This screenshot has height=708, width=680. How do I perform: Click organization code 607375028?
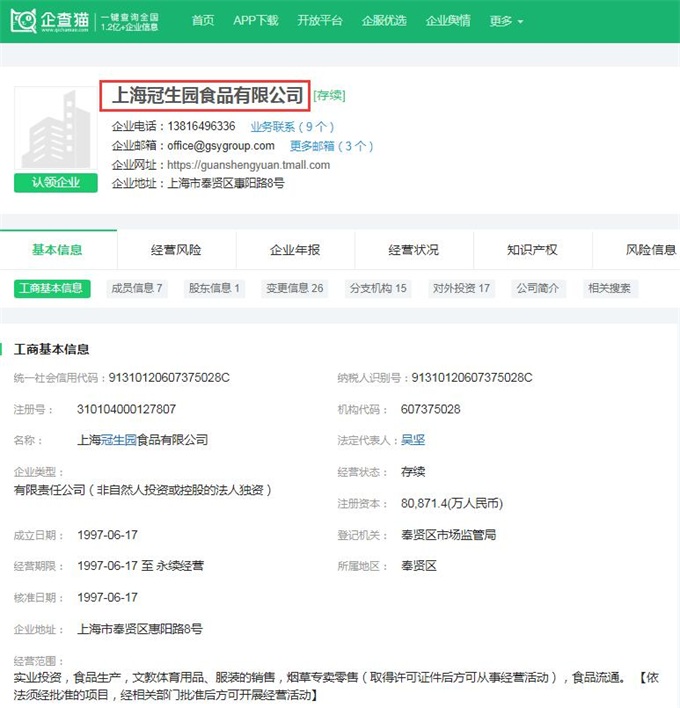click(431, 409)
